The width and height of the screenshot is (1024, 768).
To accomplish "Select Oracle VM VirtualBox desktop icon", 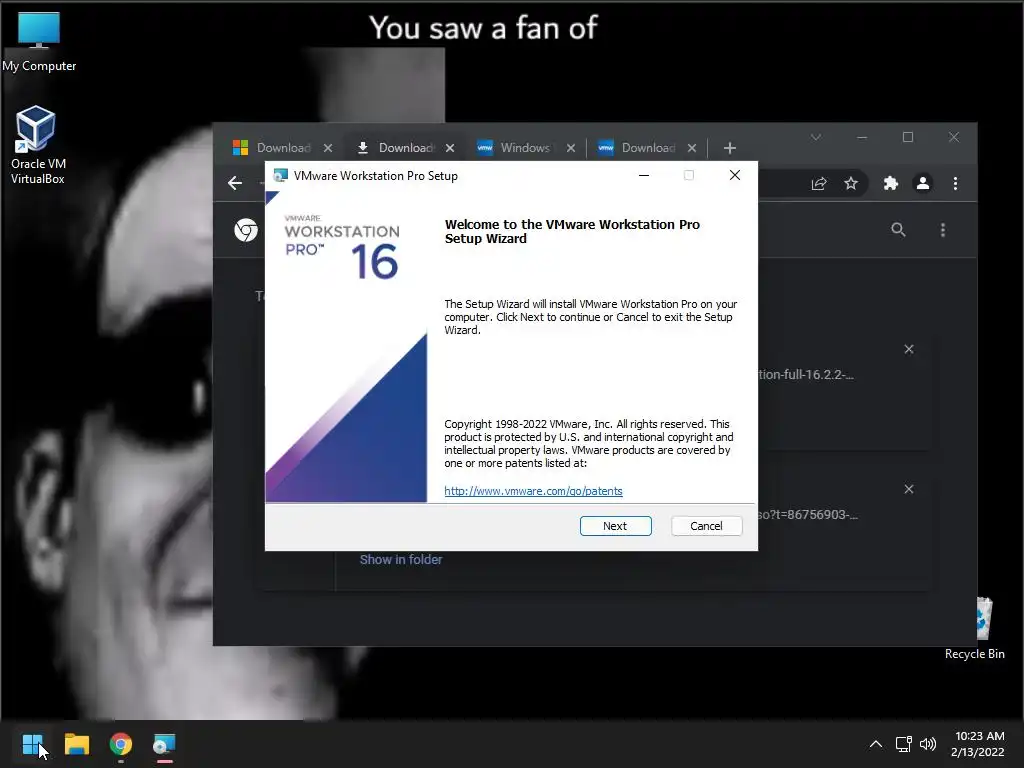I will pos(37,145).
